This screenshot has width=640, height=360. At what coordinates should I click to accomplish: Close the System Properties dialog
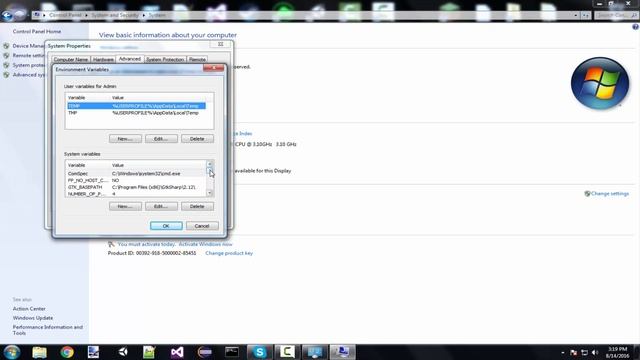pyautogui.click(x=220, y=44)
